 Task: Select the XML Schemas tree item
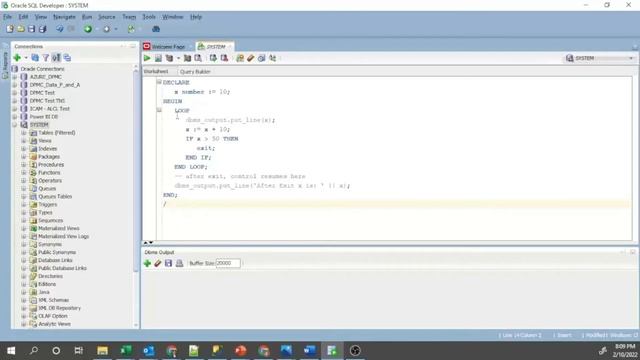pos(53,300)
